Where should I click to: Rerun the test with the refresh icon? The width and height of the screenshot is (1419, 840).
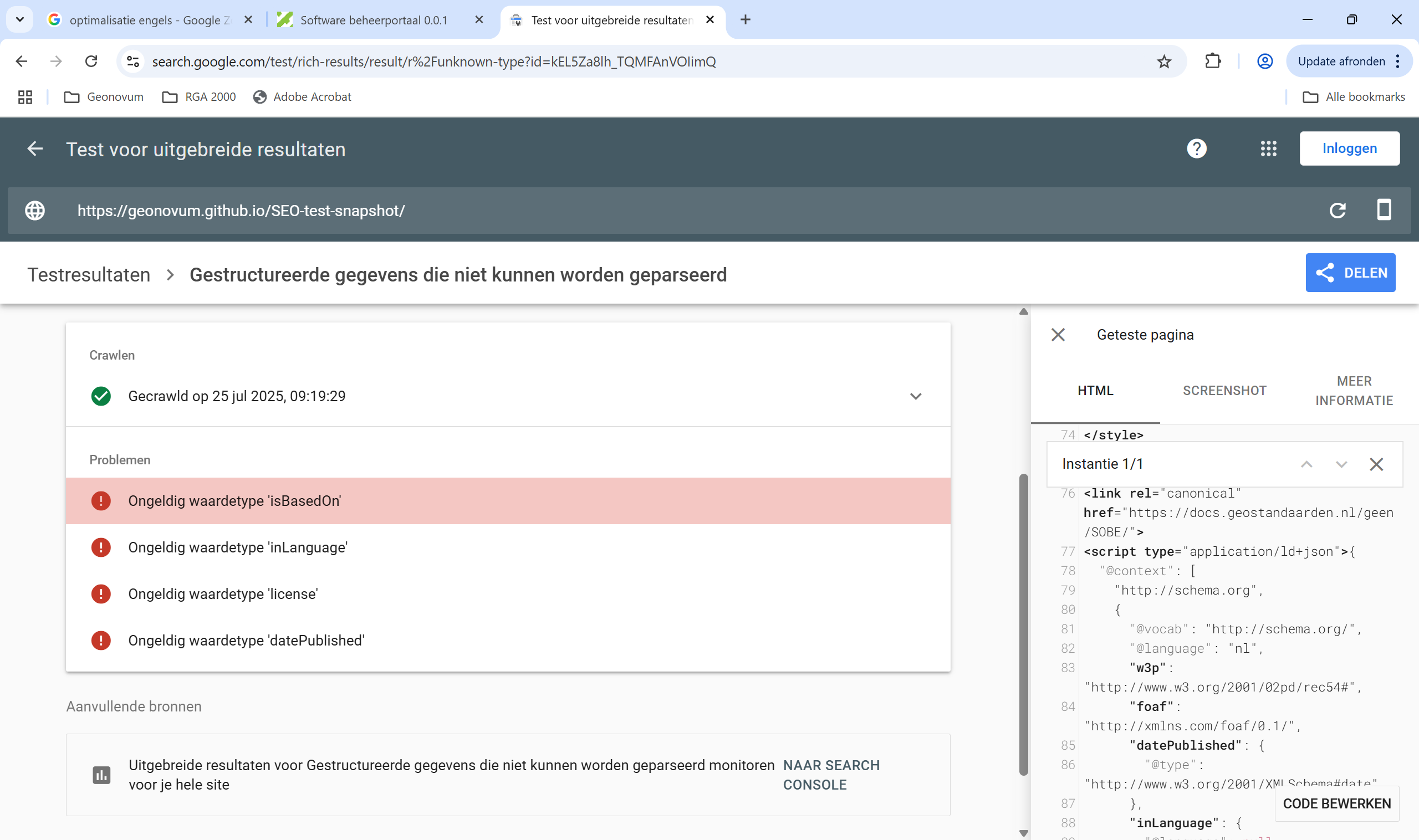[x=1337, y=211]
